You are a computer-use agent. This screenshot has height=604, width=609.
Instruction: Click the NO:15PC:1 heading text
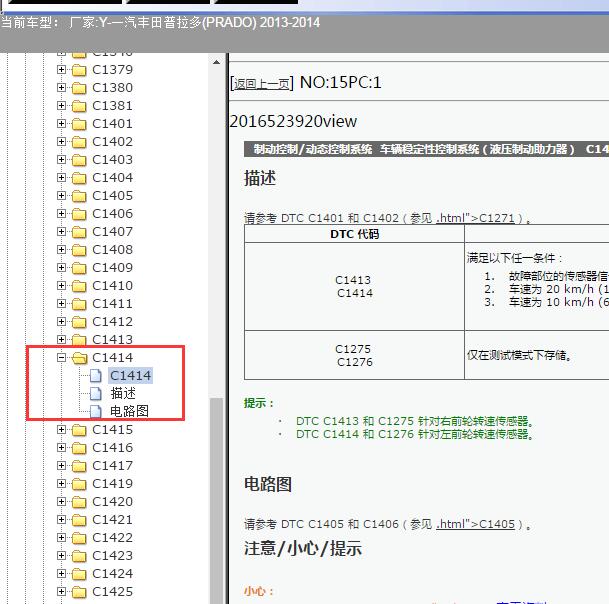point(341,82)
